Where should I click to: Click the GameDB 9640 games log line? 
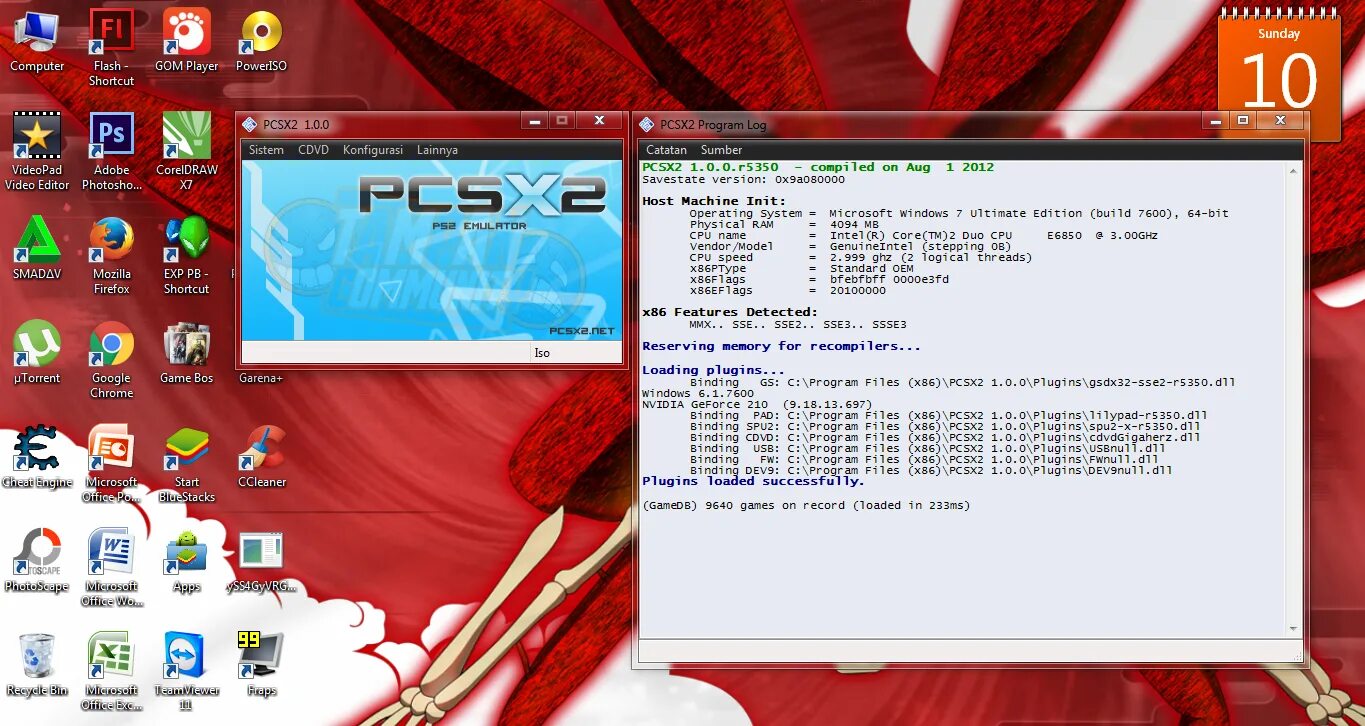(x=806, y=505)
